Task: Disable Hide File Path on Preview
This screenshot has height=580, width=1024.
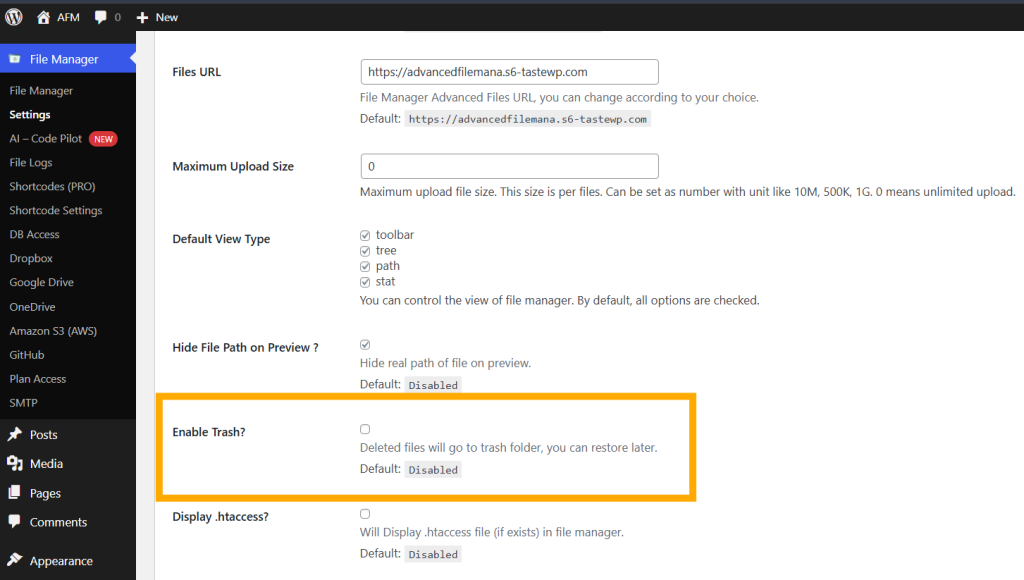Action: tap(365, 344)
